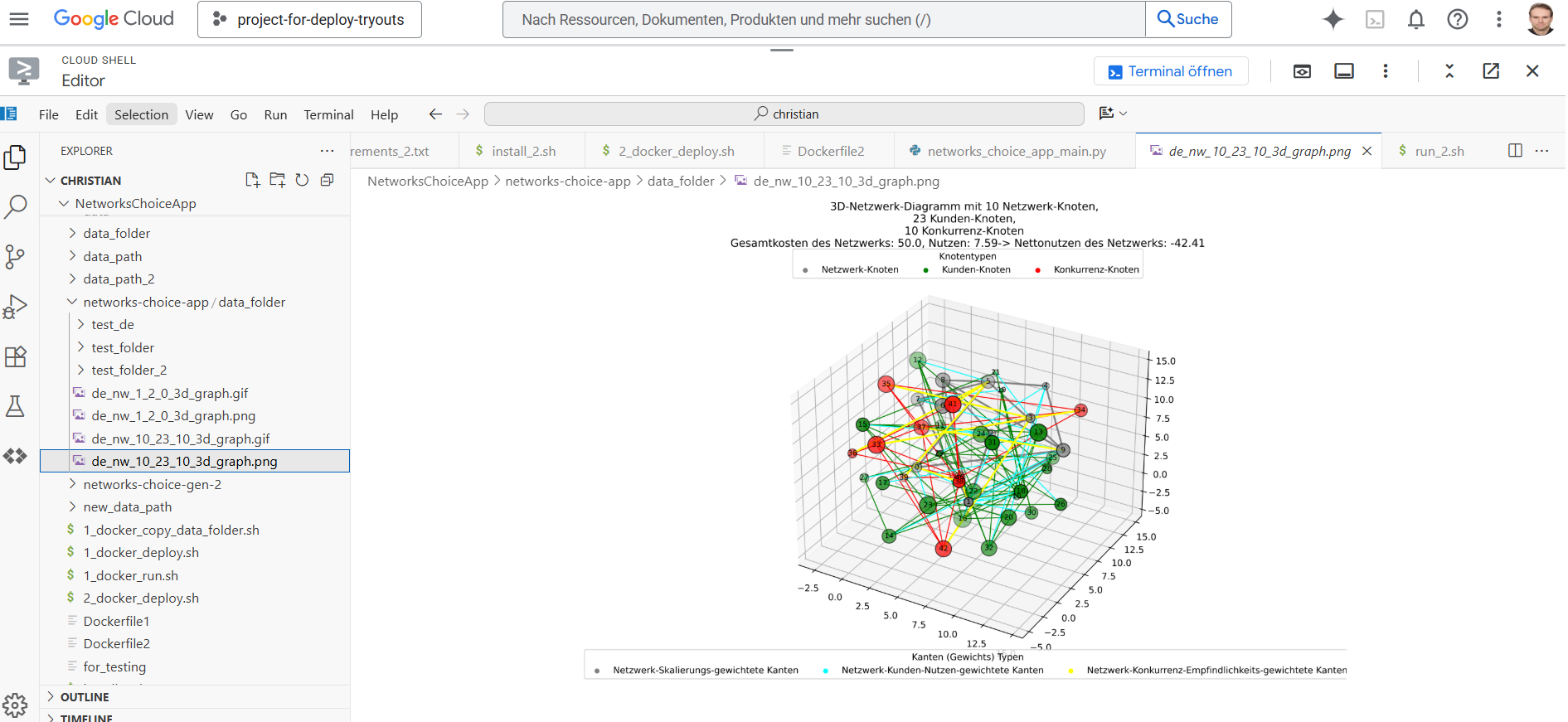
Task: Open the Google Cloud main navigation menu
Action: pyautogui.click(x=19, y=19)
